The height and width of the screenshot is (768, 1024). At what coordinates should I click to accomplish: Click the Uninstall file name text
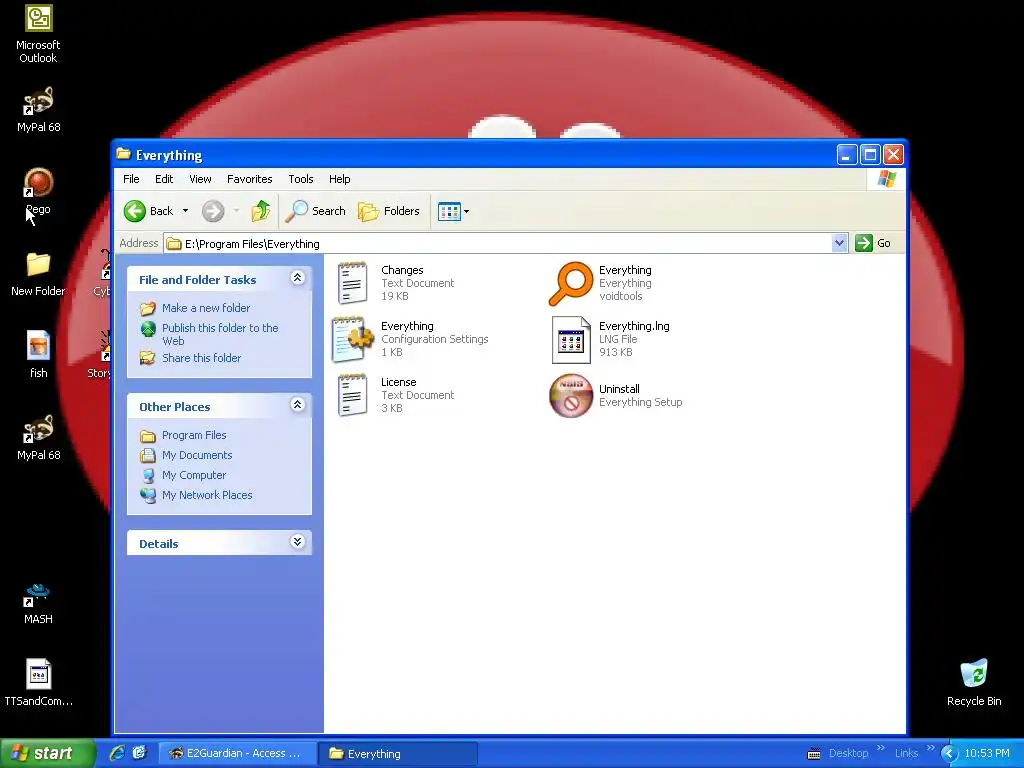point(619,389)
